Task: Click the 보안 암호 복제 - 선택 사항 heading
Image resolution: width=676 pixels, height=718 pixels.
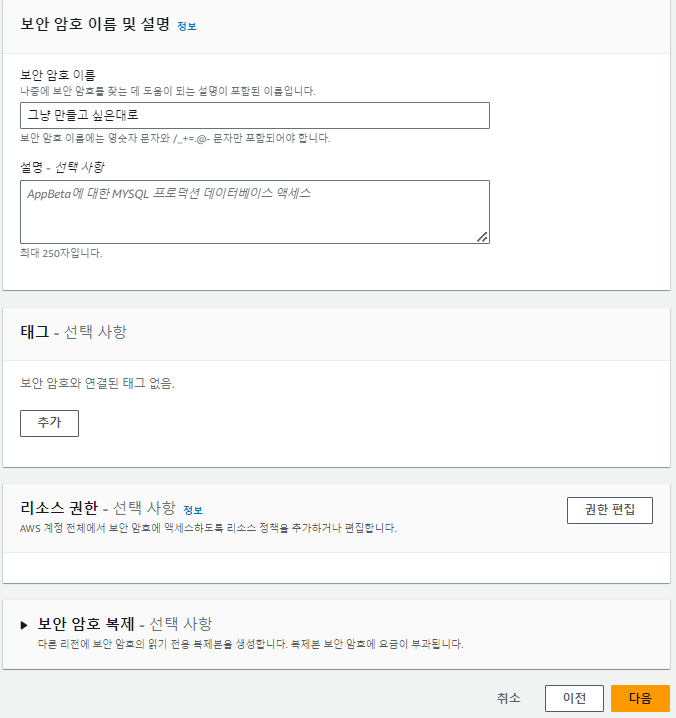Action: (x=125, y=624)
